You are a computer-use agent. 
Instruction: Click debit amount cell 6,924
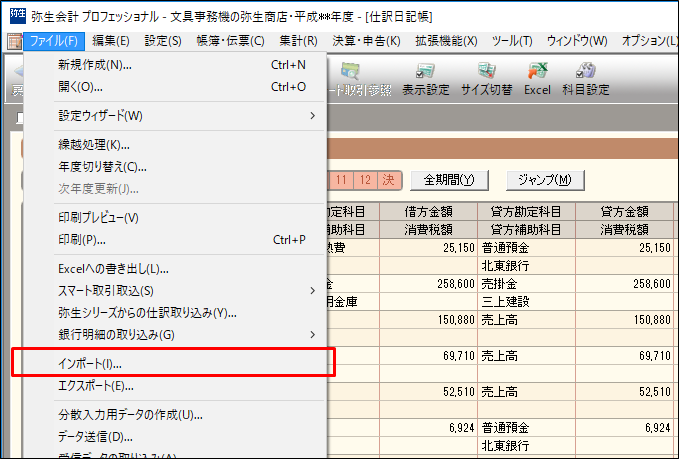tap(428, 427)
